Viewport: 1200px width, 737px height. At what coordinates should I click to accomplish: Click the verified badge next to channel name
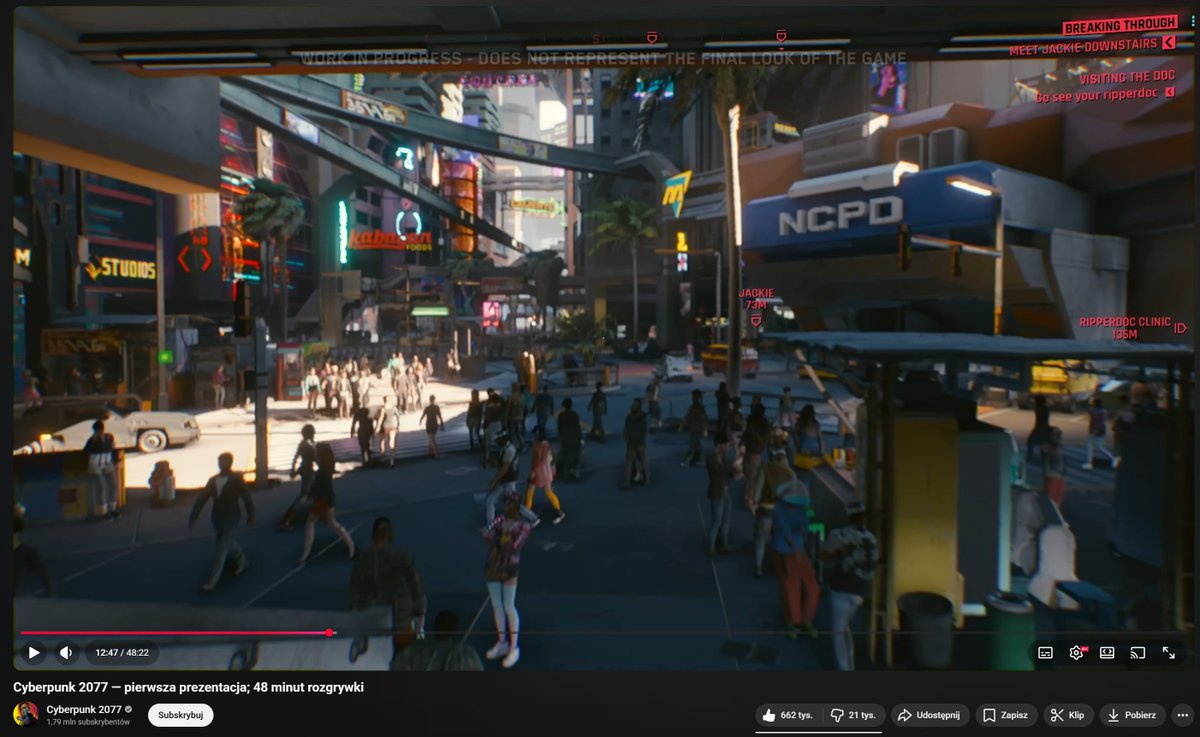click(128, 709)
